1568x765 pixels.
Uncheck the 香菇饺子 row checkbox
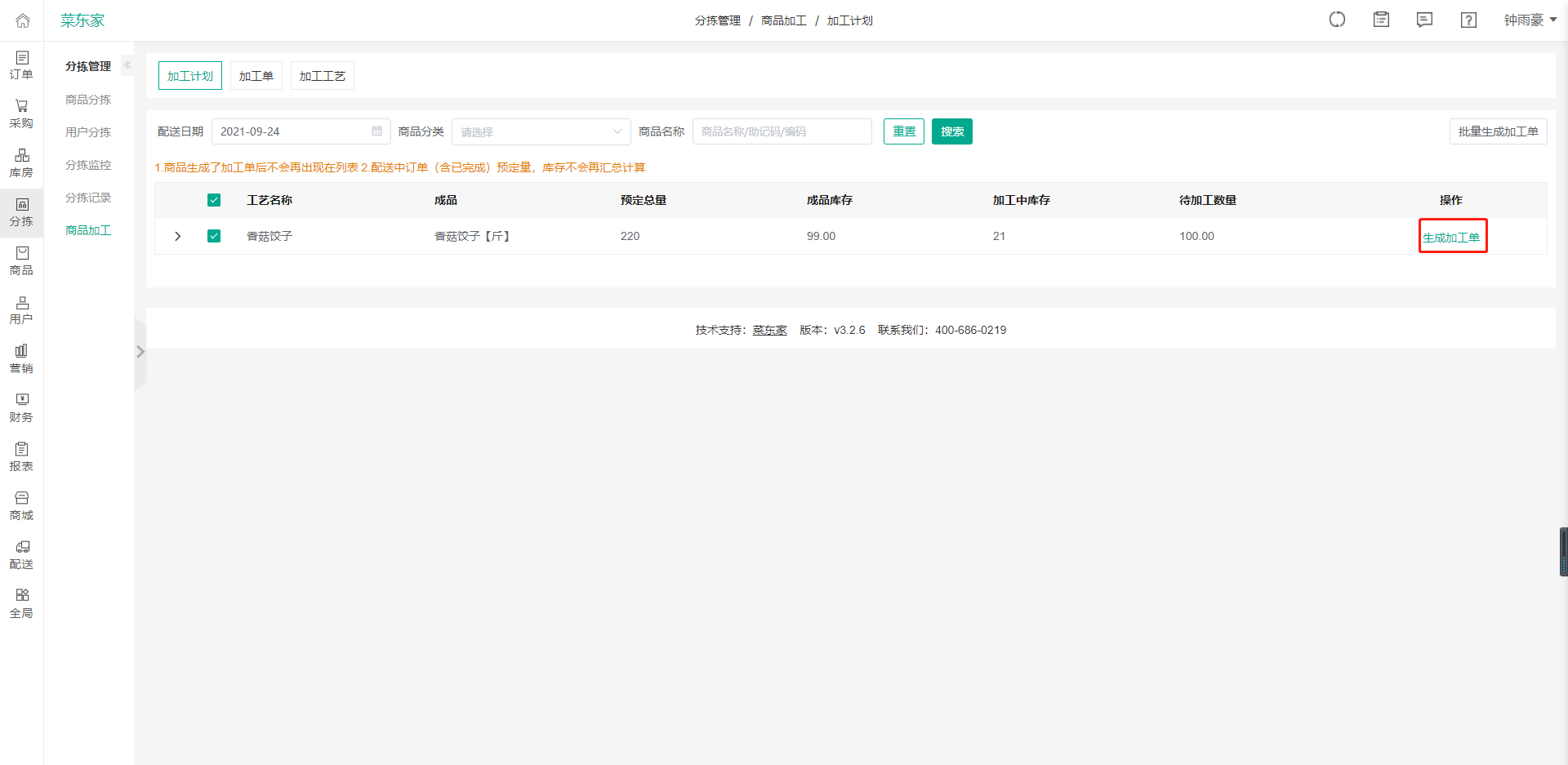pos(214,236)
